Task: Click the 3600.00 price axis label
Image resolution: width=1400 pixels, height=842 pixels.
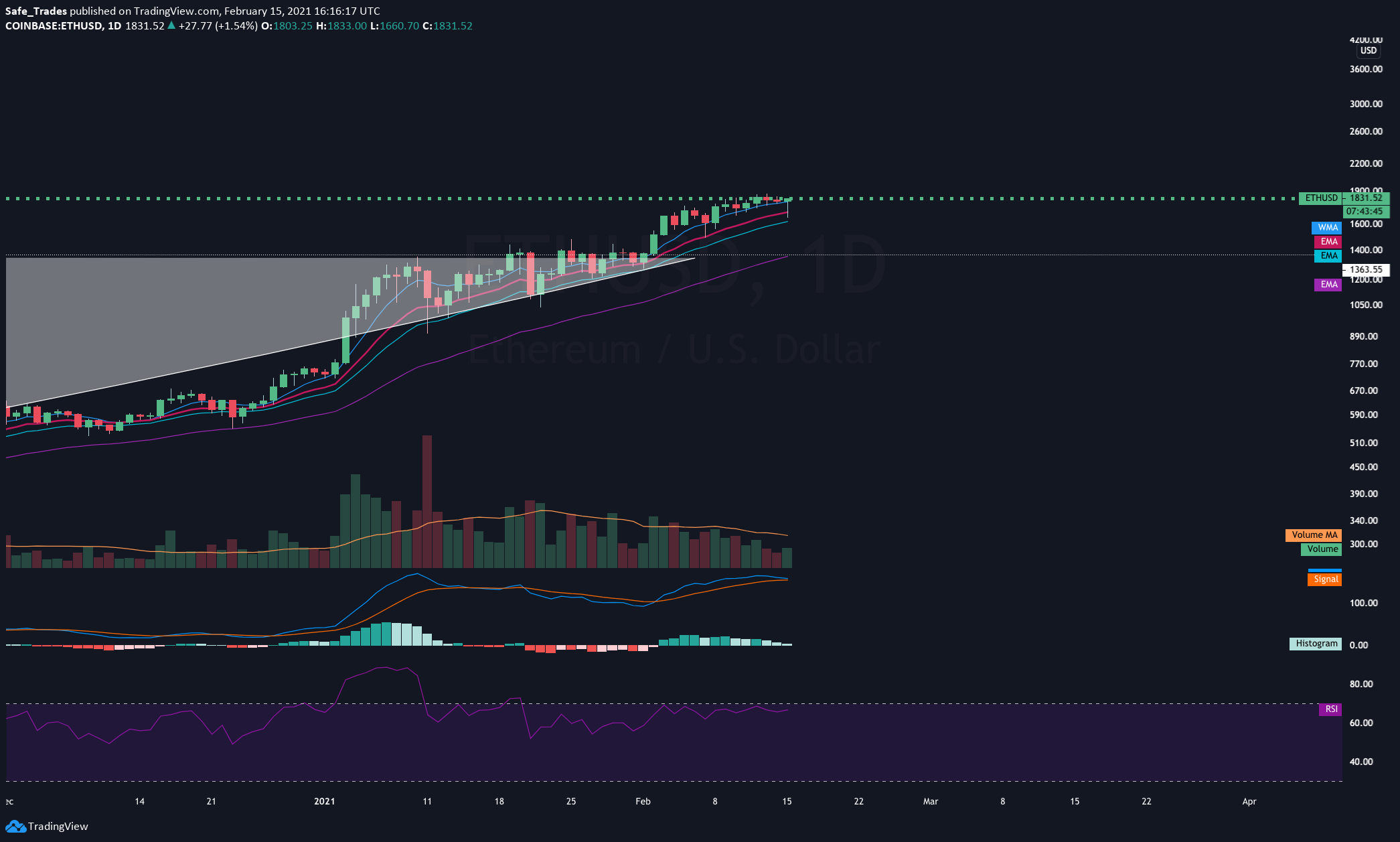Action: [x=1366, y=69]
